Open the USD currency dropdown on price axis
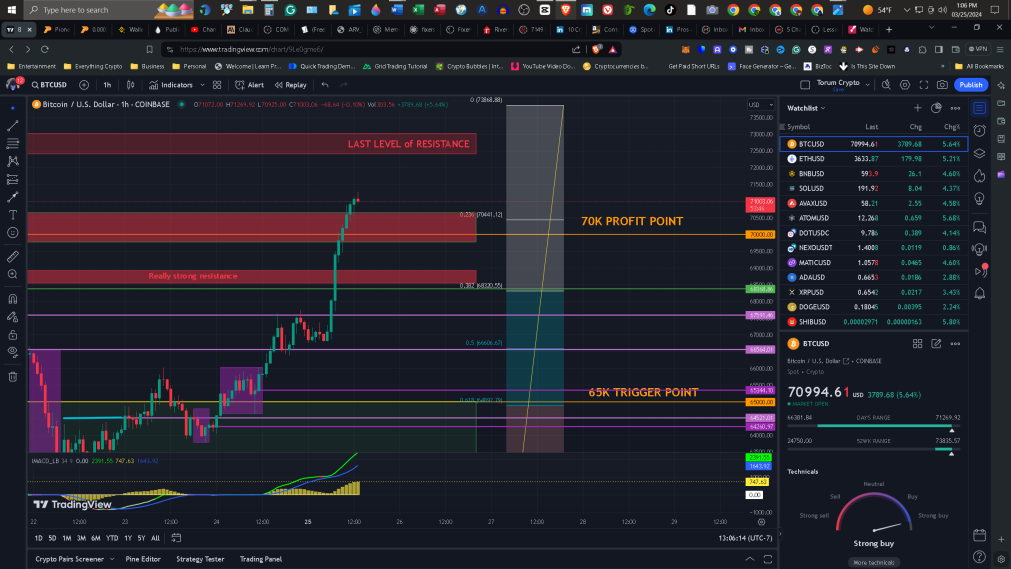The width and height of the screenshot is (1011, 569). point(760,105)
